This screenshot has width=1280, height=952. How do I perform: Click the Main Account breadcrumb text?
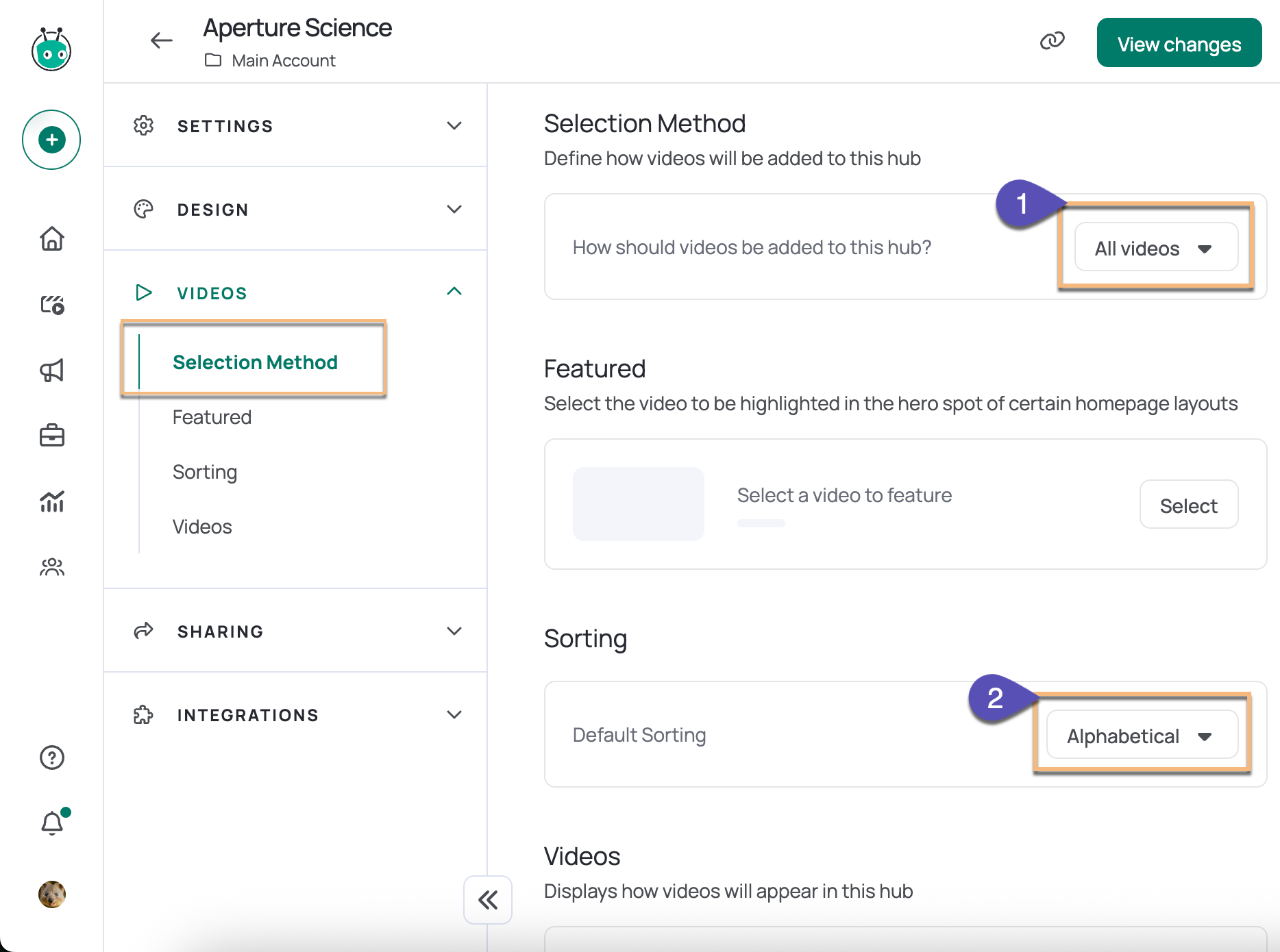point(284,60)
